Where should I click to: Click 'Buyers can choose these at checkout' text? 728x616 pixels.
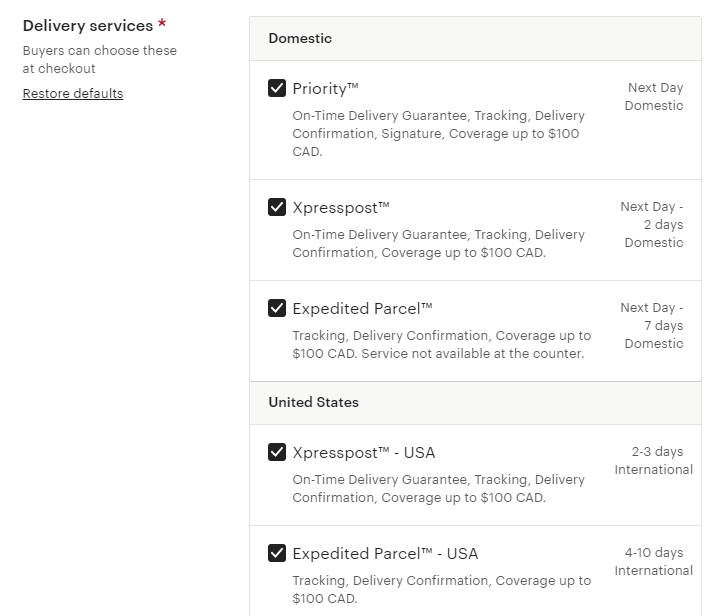(x=100, y=59)
